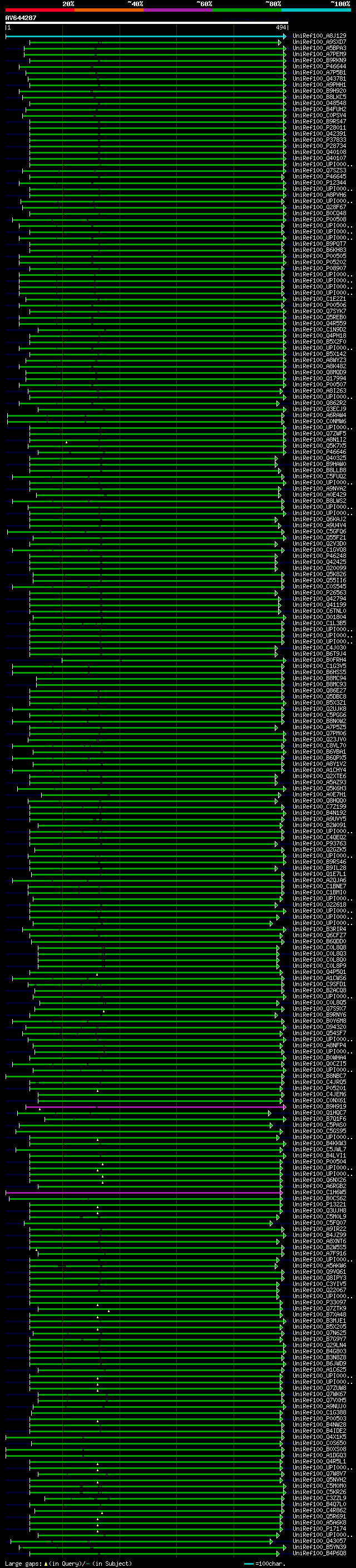Click the cyan alignment bar for UniRef100_A8J129

tap(146, 37)
